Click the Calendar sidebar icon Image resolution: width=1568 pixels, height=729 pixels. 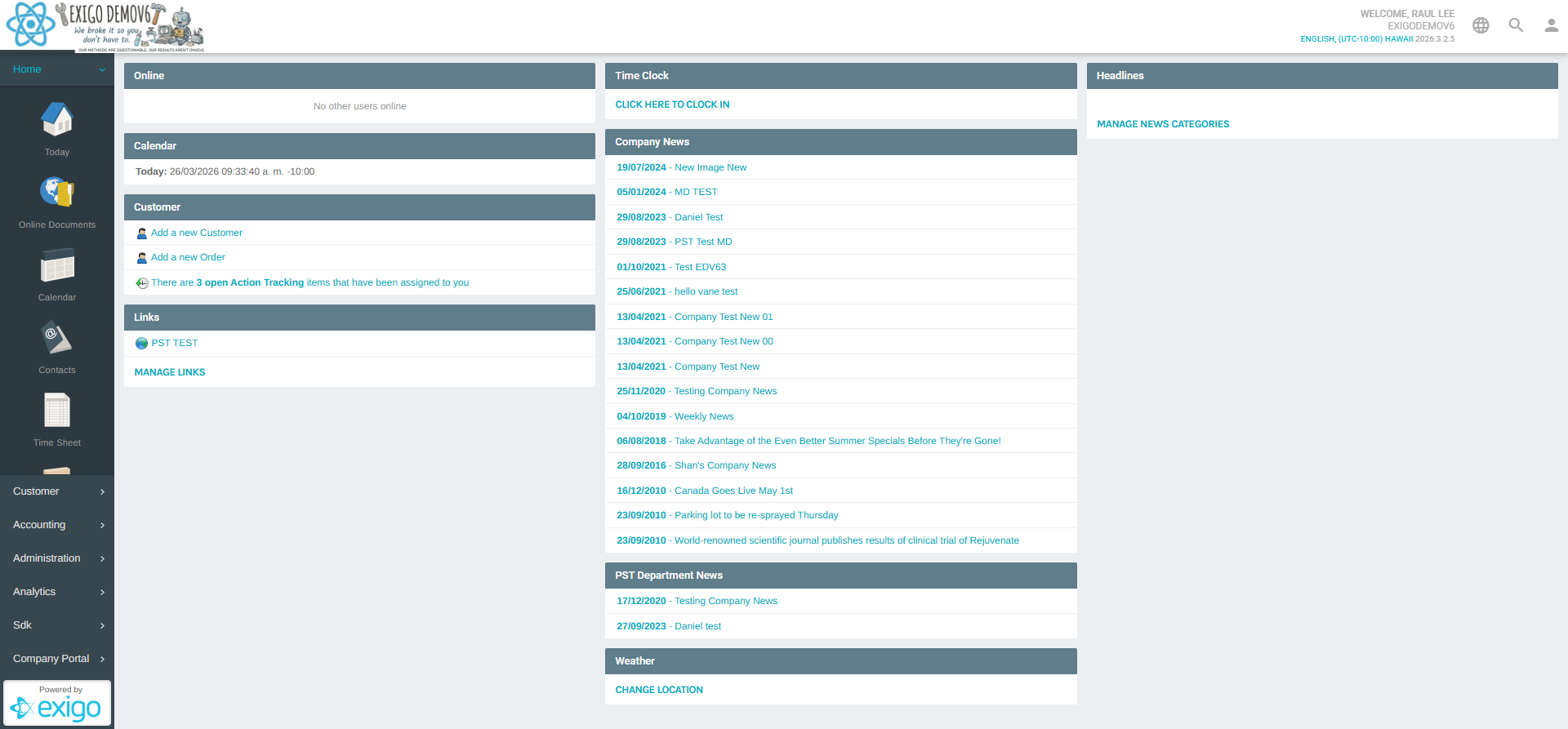(x=57, y=266)
